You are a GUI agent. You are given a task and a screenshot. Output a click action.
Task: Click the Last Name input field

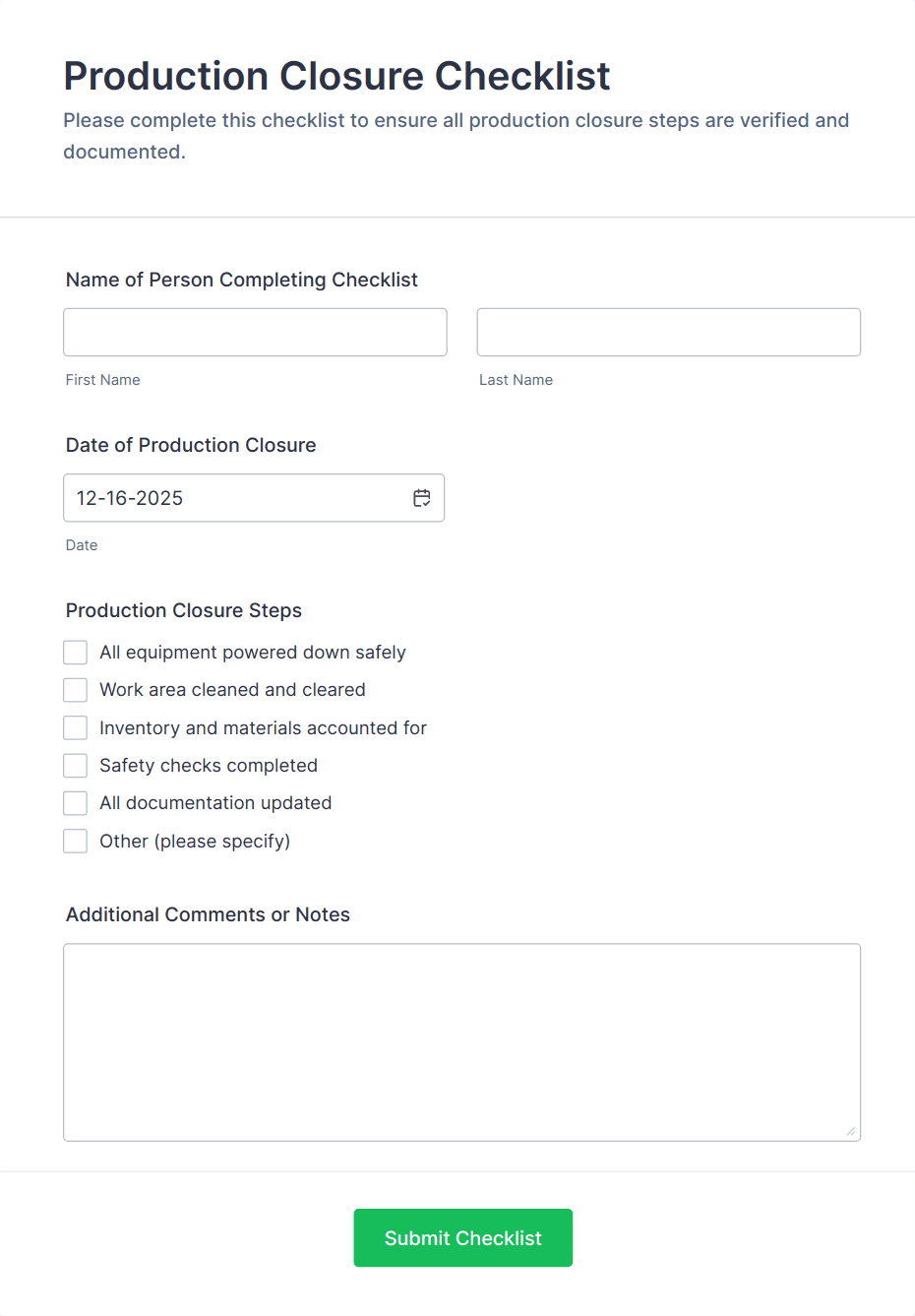[x=668, y=332]
